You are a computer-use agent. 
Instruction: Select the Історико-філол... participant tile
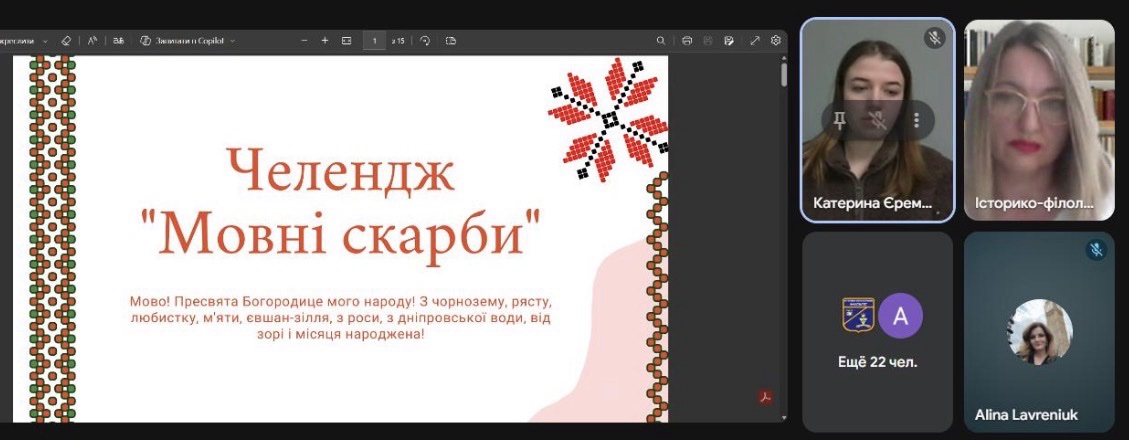1039,120
